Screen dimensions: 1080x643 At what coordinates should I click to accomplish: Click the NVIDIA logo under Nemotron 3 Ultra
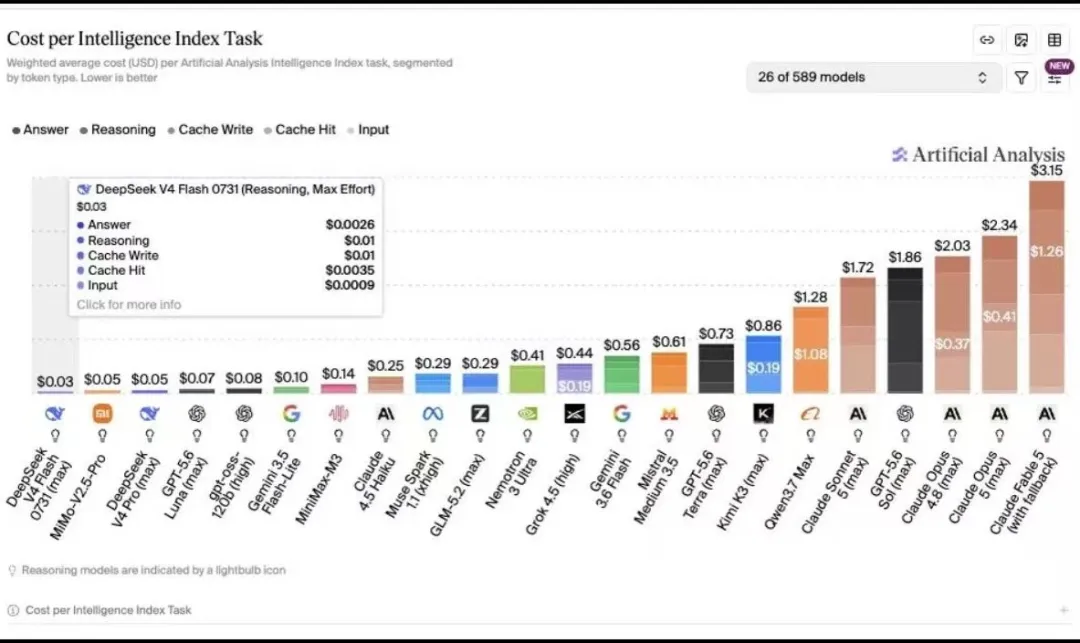tap(527, 414)
